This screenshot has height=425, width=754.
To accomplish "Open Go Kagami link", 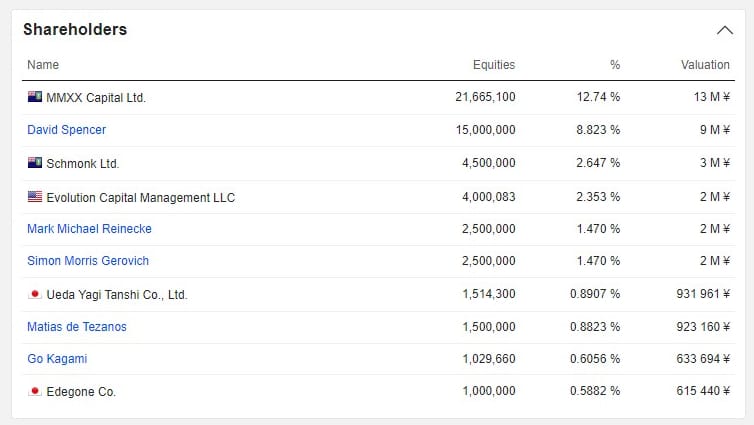I will [x=57, y=359].
